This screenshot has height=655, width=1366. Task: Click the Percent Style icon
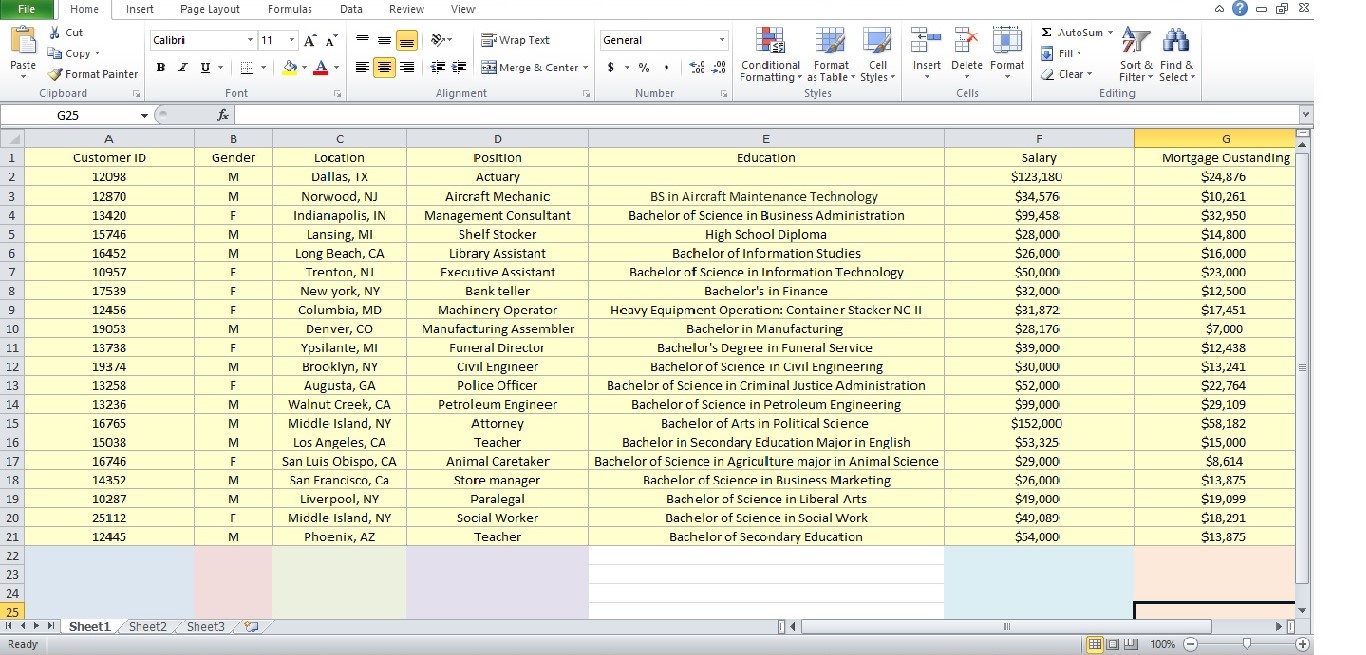coord(643,67)
